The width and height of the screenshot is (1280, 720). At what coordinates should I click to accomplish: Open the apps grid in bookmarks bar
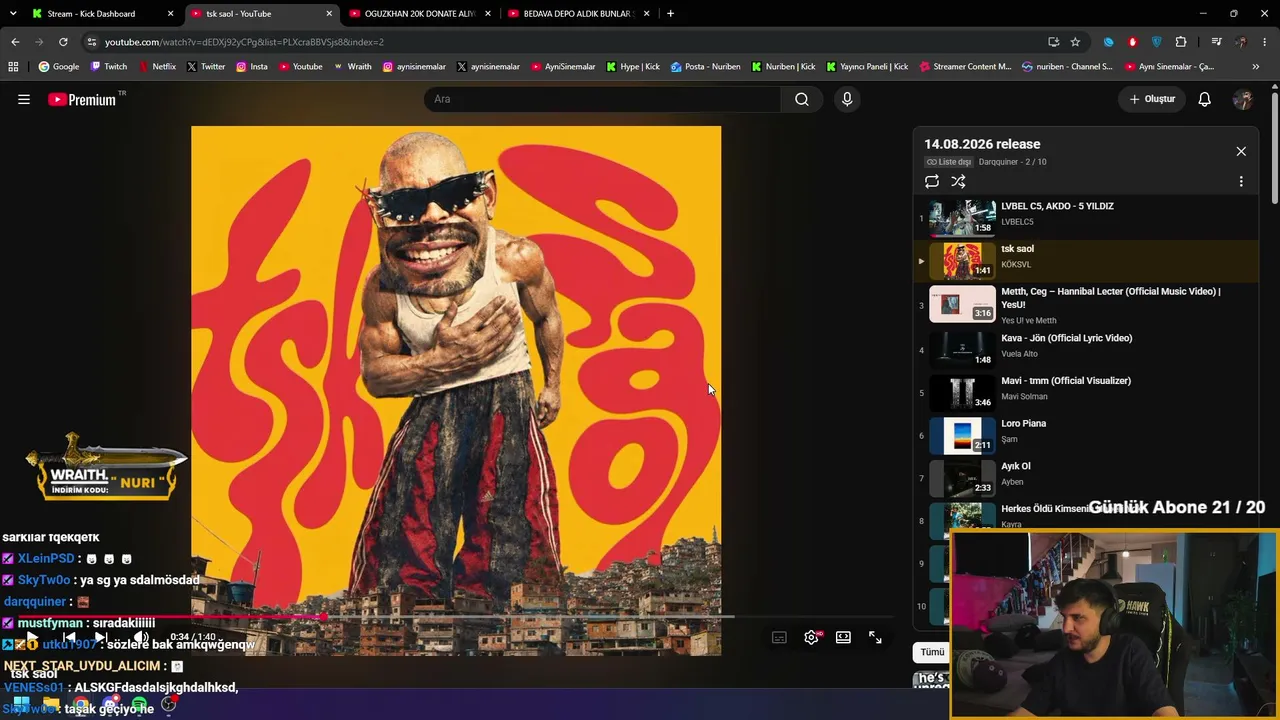(13, 67)
